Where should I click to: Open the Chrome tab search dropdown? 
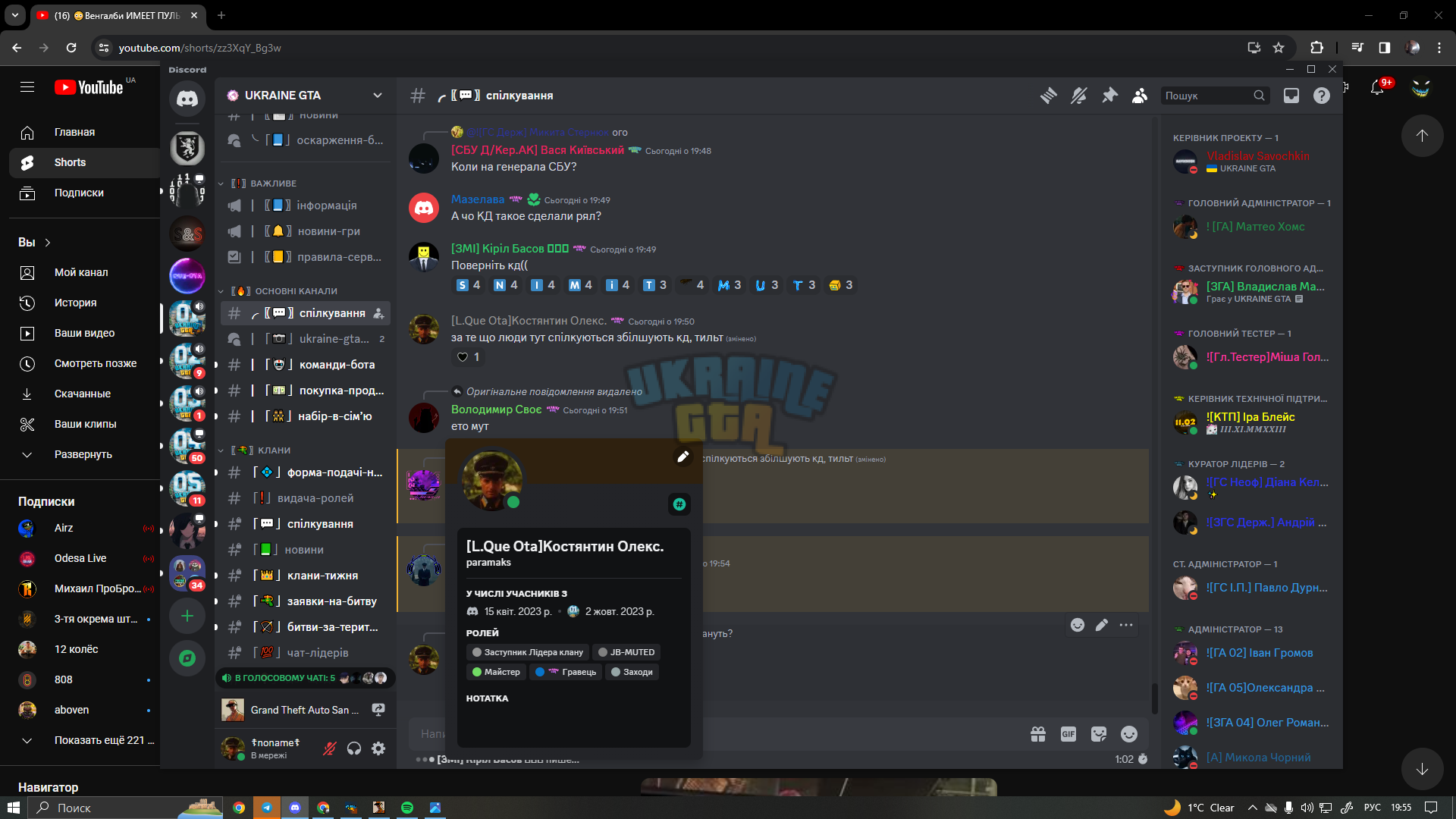[14, 15]
